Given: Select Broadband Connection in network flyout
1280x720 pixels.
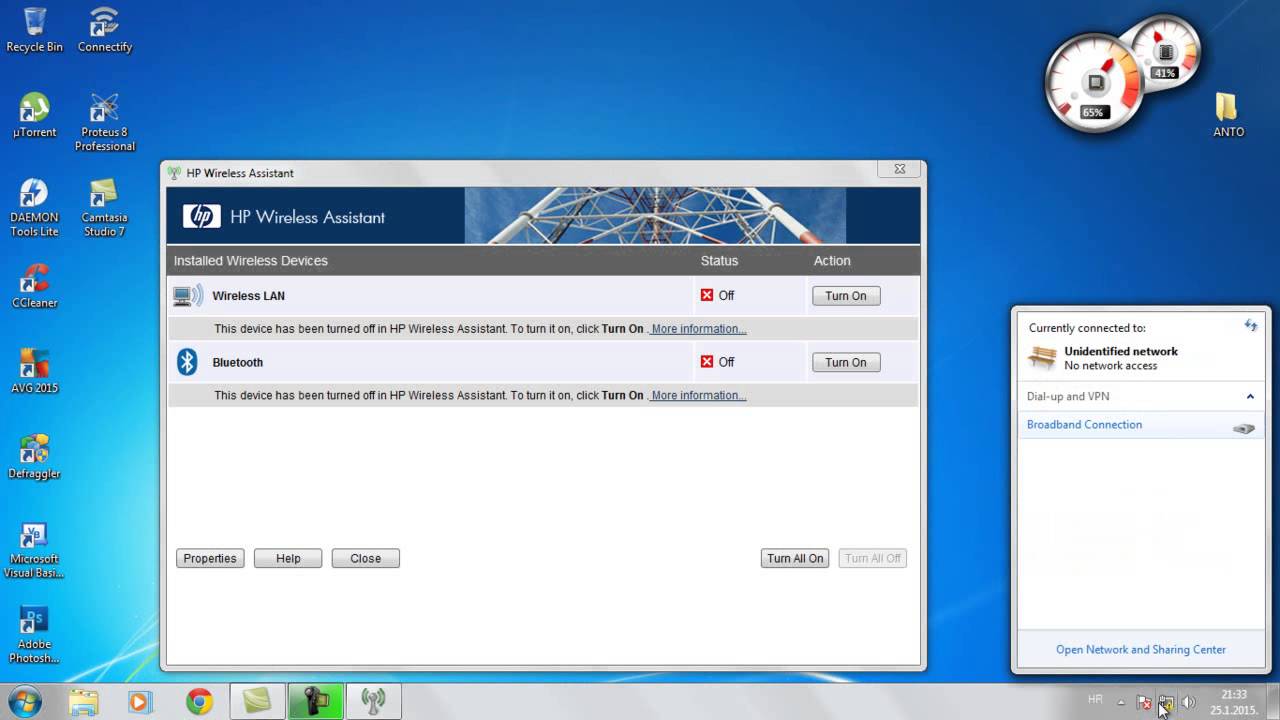Looking at the screenshot, I should point(1140,425).
